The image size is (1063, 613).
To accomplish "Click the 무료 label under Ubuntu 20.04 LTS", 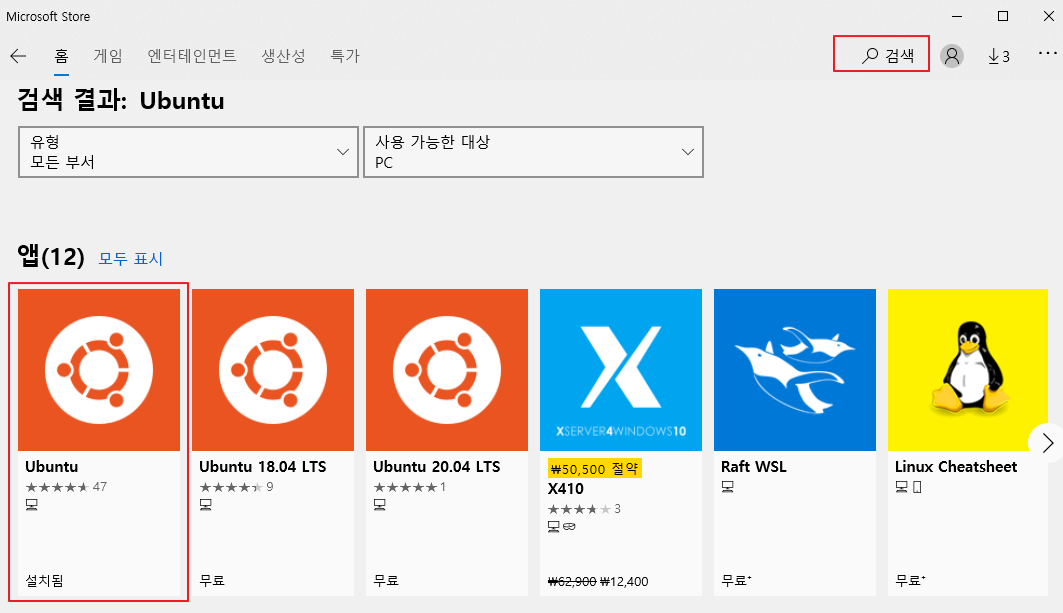I will point(386,580).
